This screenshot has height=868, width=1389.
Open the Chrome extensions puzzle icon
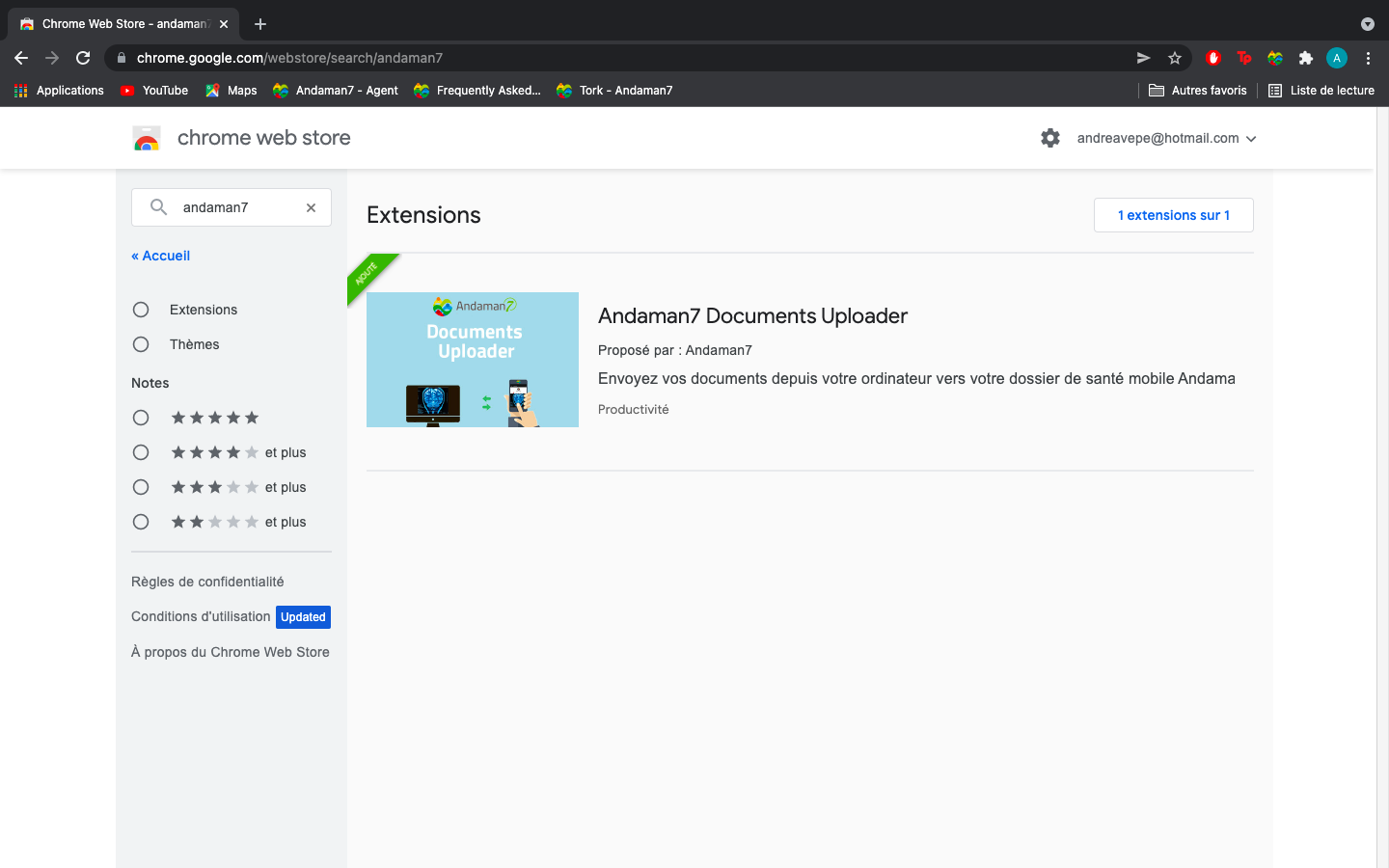(1305, 58)
